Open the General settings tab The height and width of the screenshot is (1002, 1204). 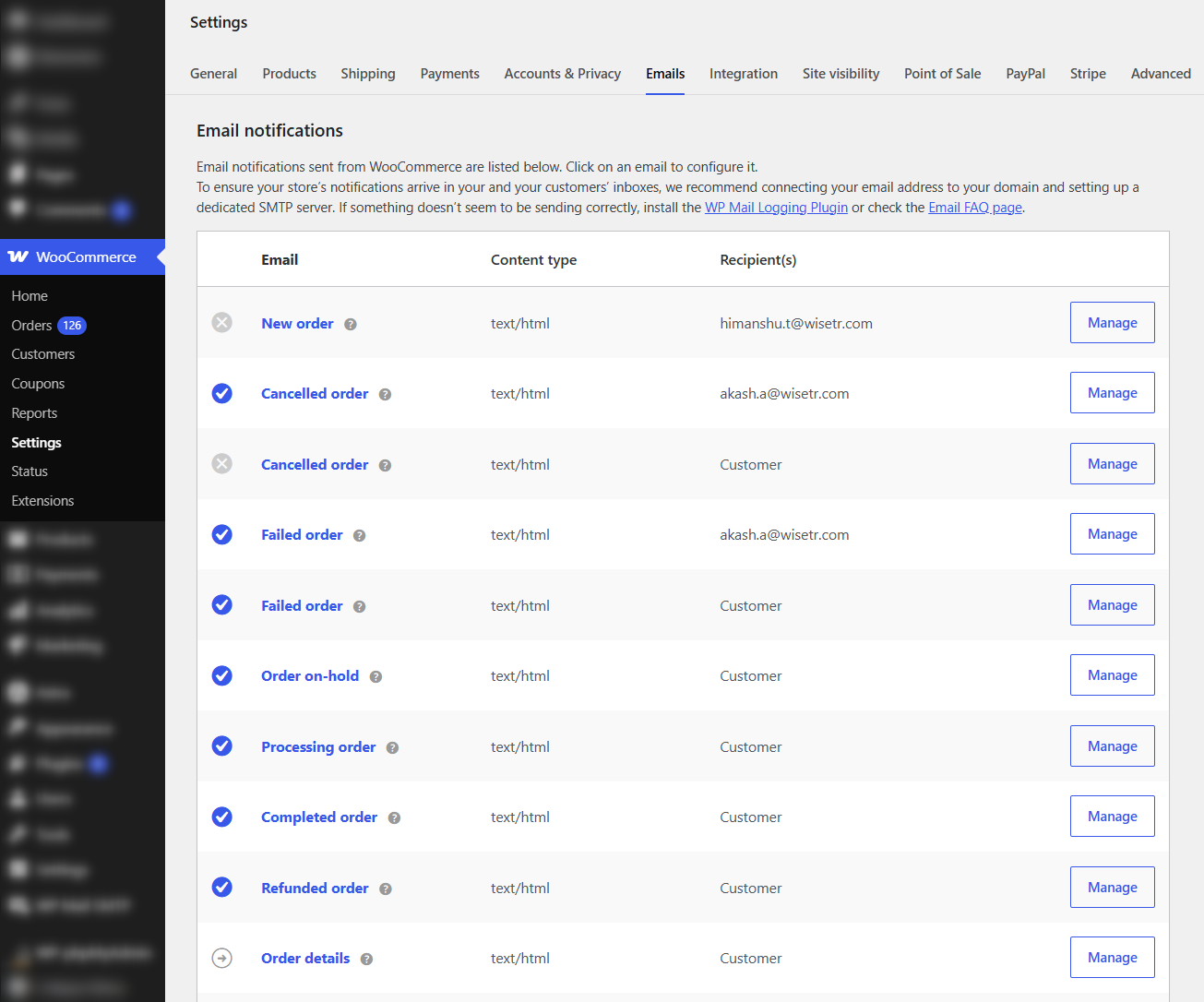[213, 74]
